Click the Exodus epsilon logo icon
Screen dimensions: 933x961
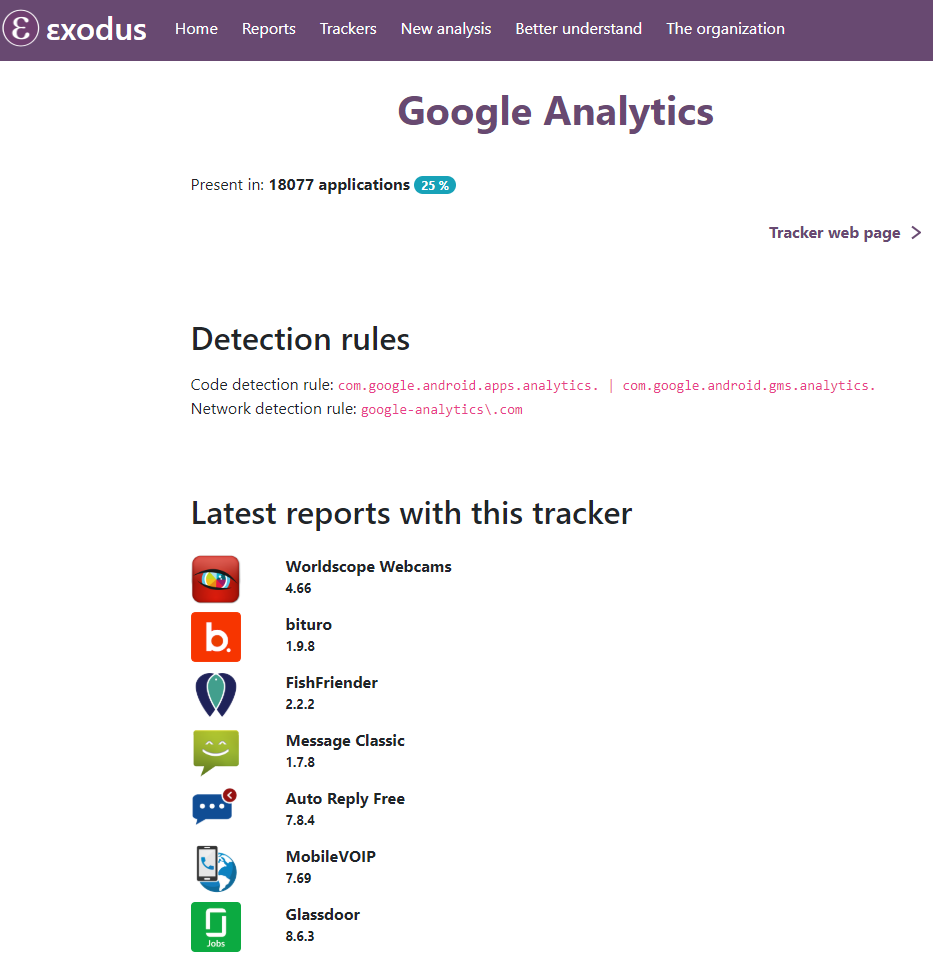coord(21,28)
